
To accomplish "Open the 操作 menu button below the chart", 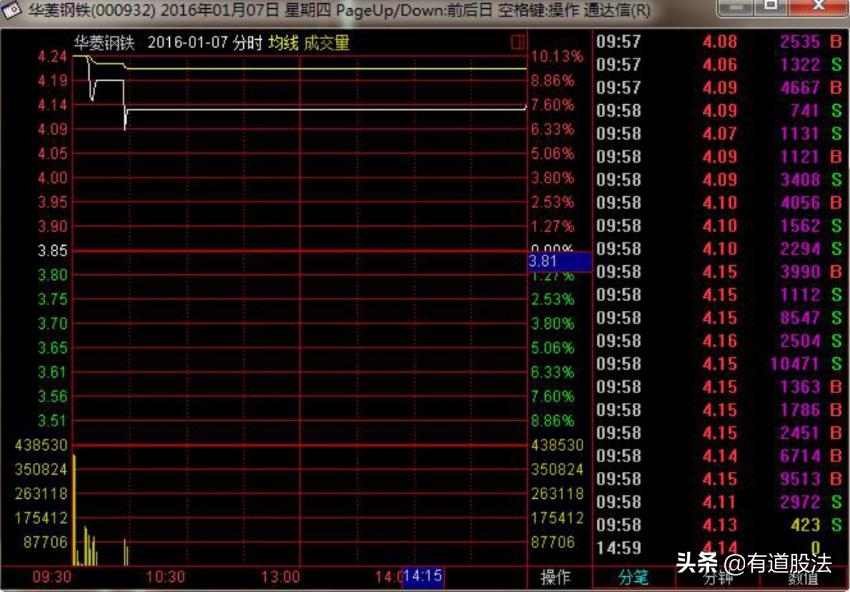I will pyautogui.click(x=555, y=577).
